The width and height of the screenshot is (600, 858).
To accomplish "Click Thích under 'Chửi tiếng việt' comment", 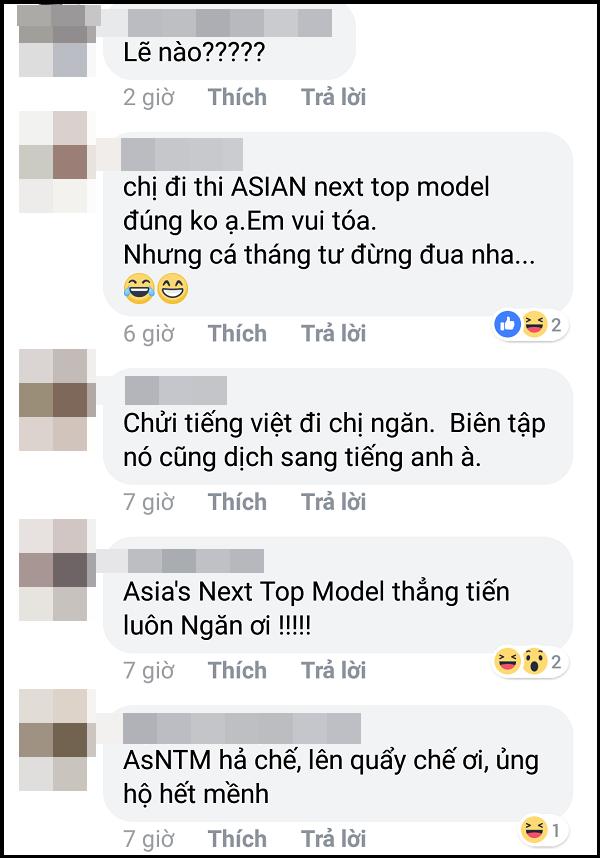I will [x=237, y=502].
